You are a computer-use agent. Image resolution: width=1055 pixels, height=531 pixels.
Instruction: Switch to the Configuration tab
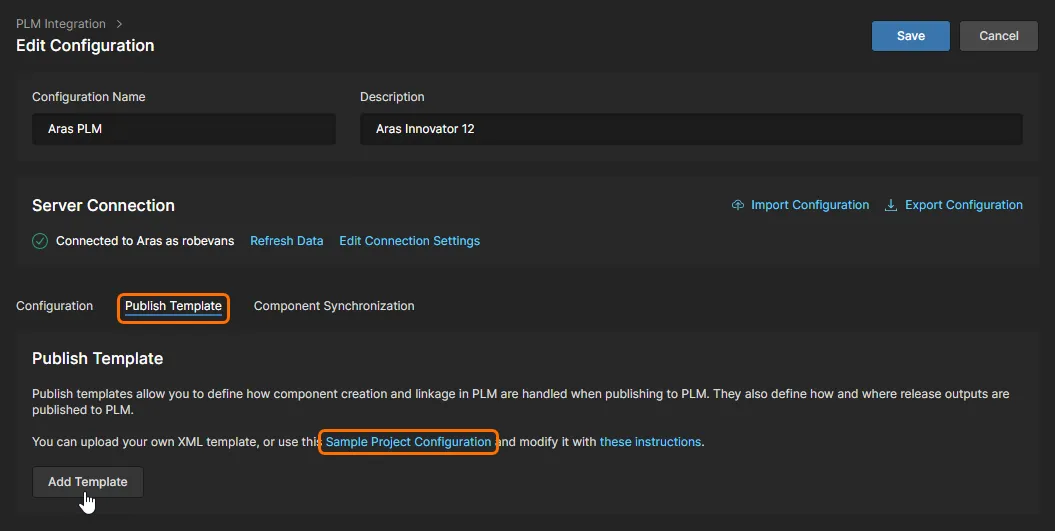pyautogui.click(x=55, y=306)
